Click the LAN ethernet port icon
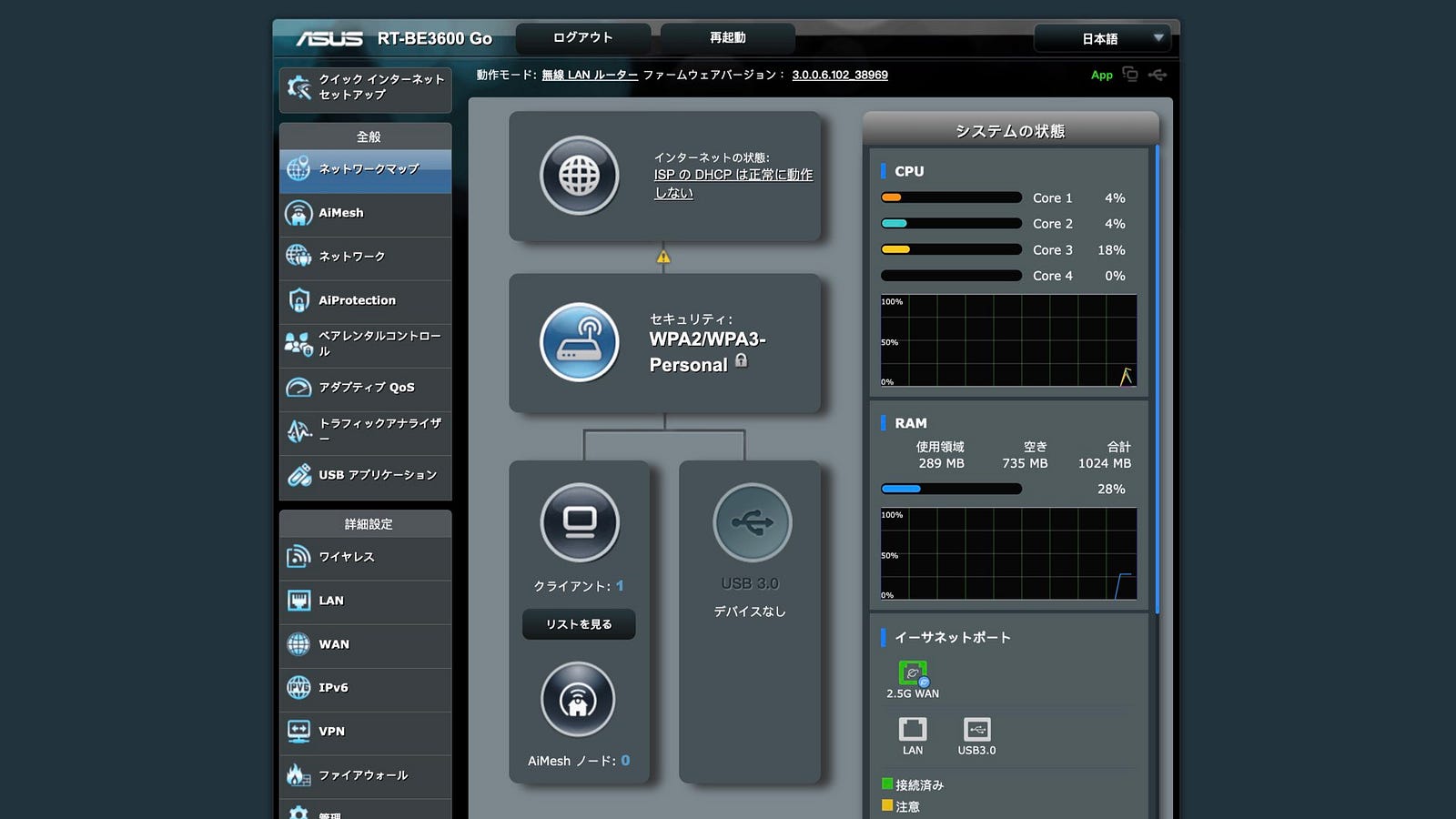 click(913, 730)
